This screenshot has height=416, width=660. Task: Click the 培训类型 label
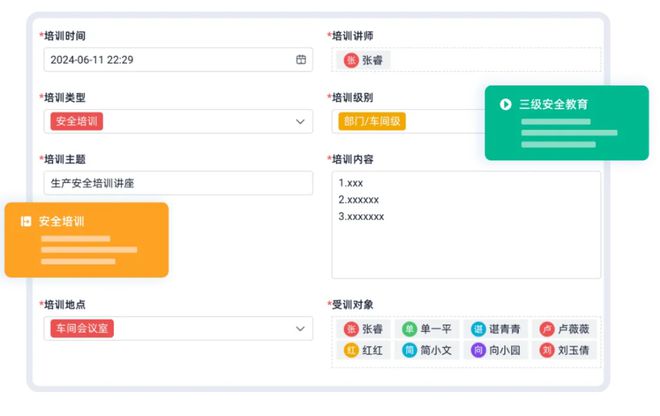[x=64, y=98]
